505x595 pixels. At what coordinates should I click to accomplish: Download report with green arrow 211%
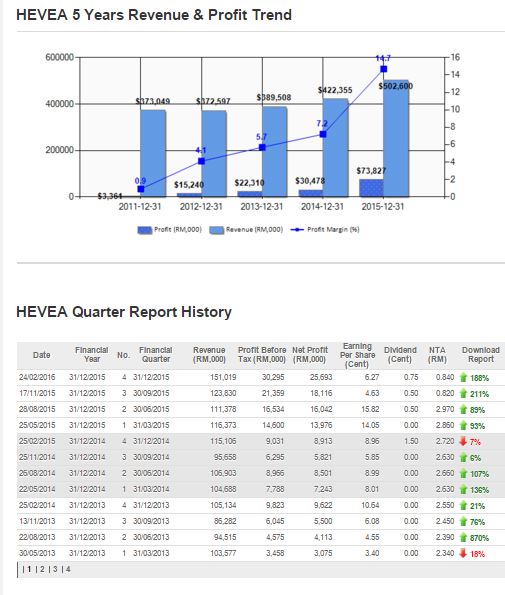(474, 394)
